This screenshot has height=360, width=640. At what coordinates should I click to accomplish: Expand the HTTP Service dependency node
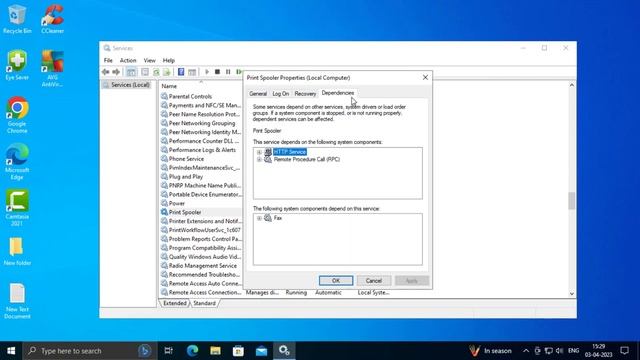[x=259, y=152]
